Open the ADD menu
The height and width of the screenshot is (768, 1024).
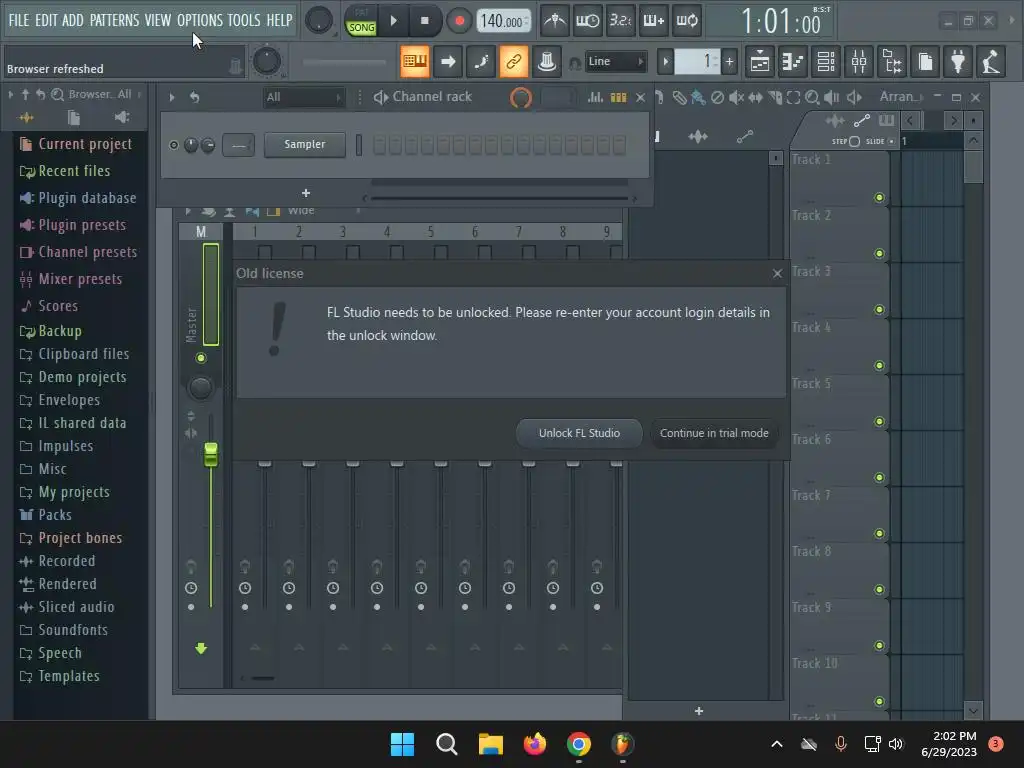click(x=72, y=20)
